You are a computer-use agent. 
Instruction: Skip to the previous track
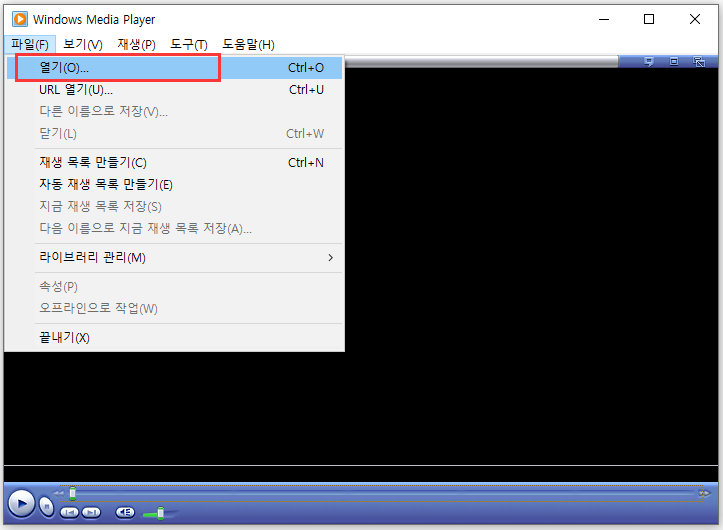click(69, 512)
